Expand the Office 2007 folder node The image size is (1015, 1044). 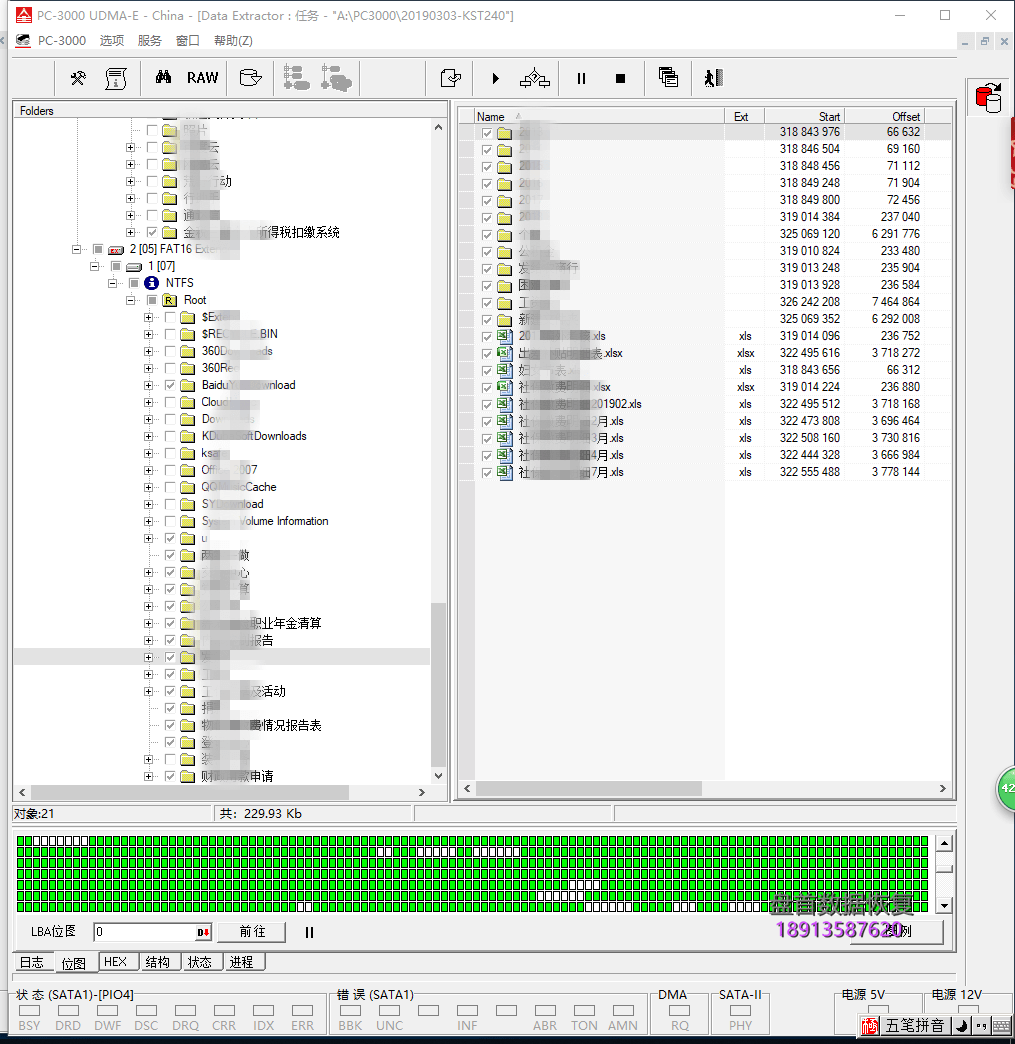tap(149, 470)
